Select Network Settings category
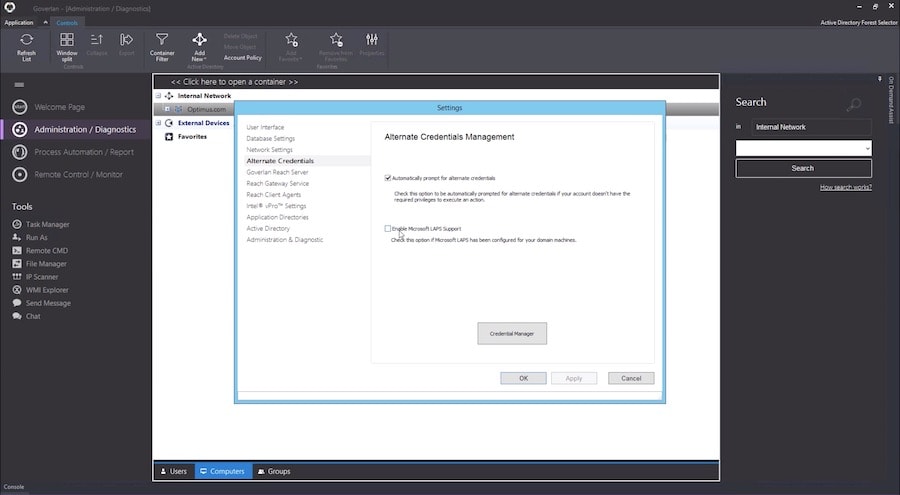Image resolution: width=900 pixels, height=495 pixels. [269, 150]
